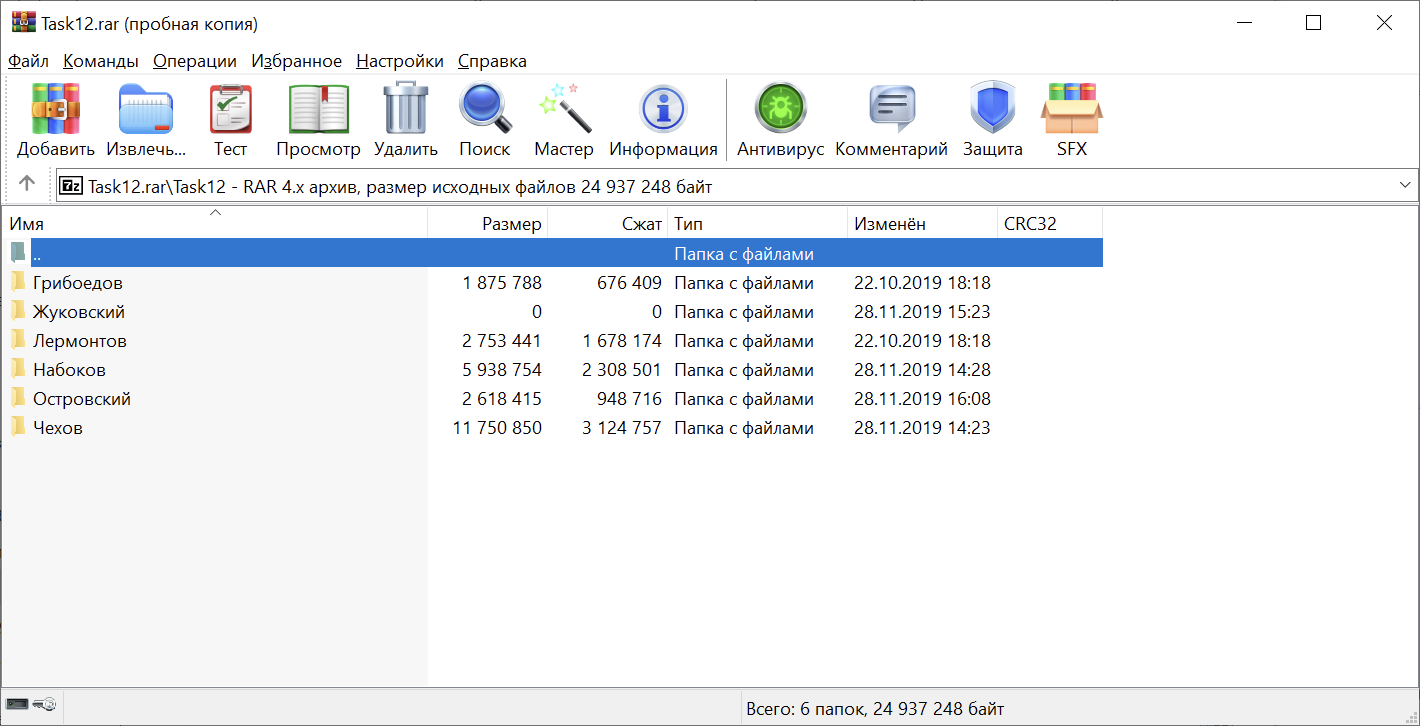Image resolution: width=1420 pixels, height=726 pixels.
Task: Run the Тест archive check
Action: [230, 120]
